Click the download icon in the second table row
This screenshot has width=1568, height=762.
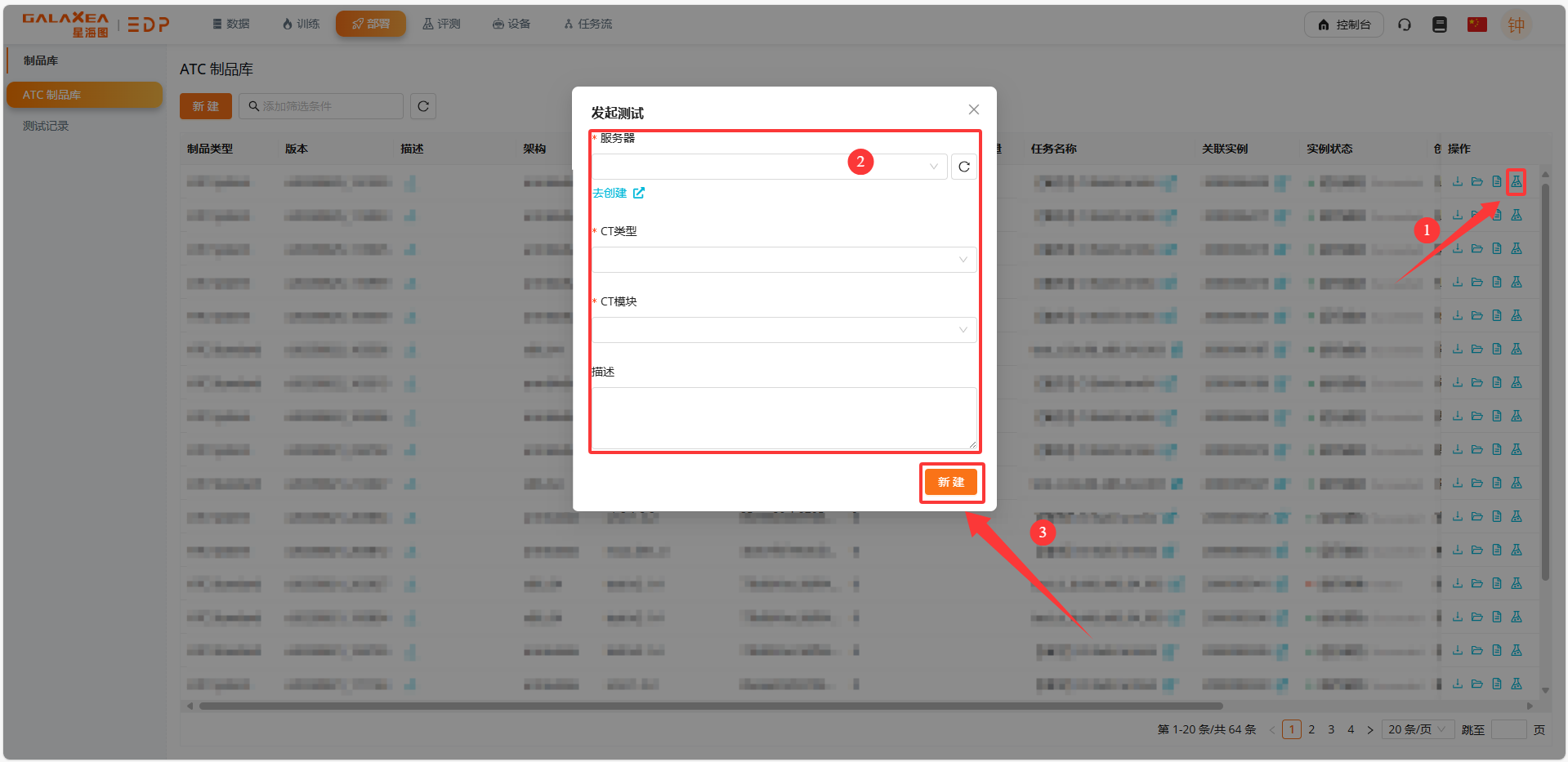click(x=1457, y=215)
